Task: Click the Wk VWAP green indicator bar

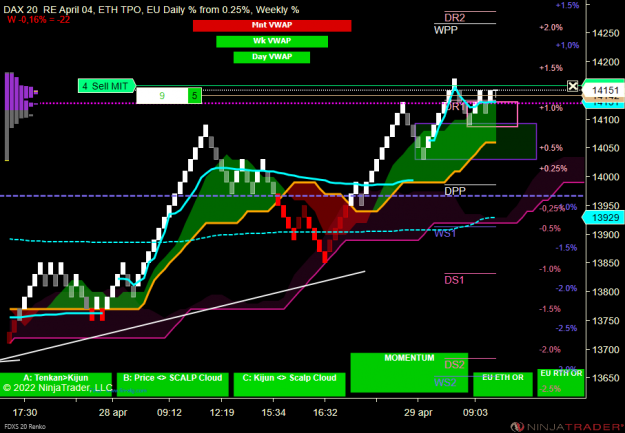Action: [272, 41]
